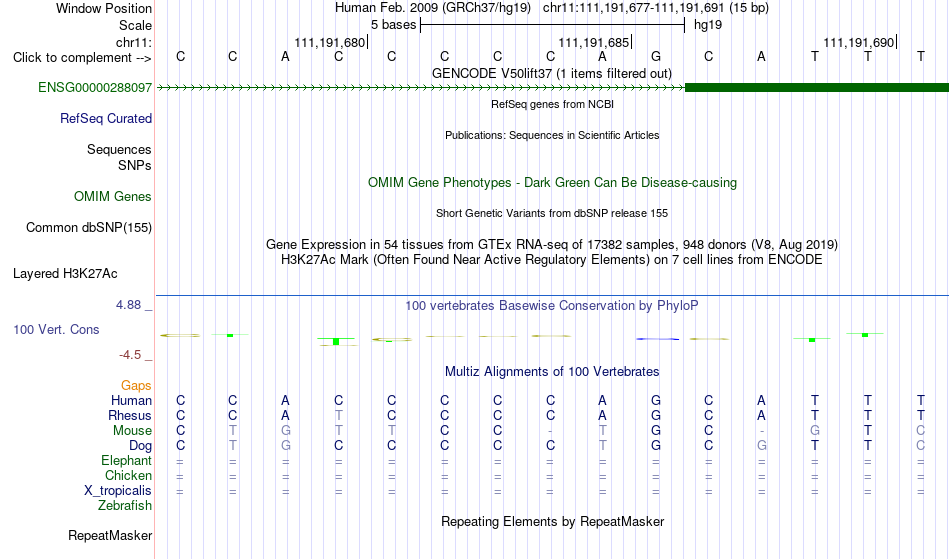Click the OMIM Gene Phenotypes track title
The height and width of the screenshot is (559, 950).
pyautogui.click(x=552, y=182)
